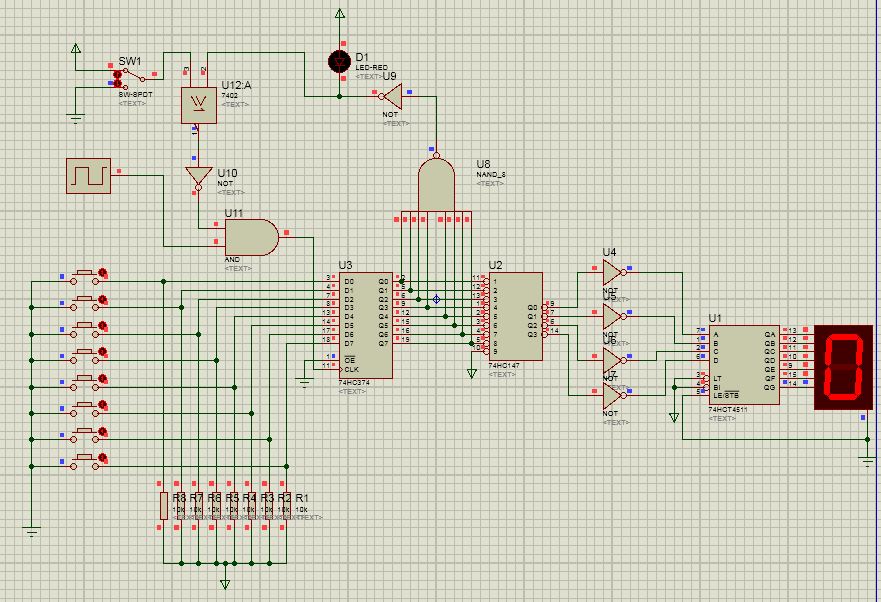Select the U12:A 7402 NOR gate
This screenshot has width=881, height=602.
click(x=199, y=105)
